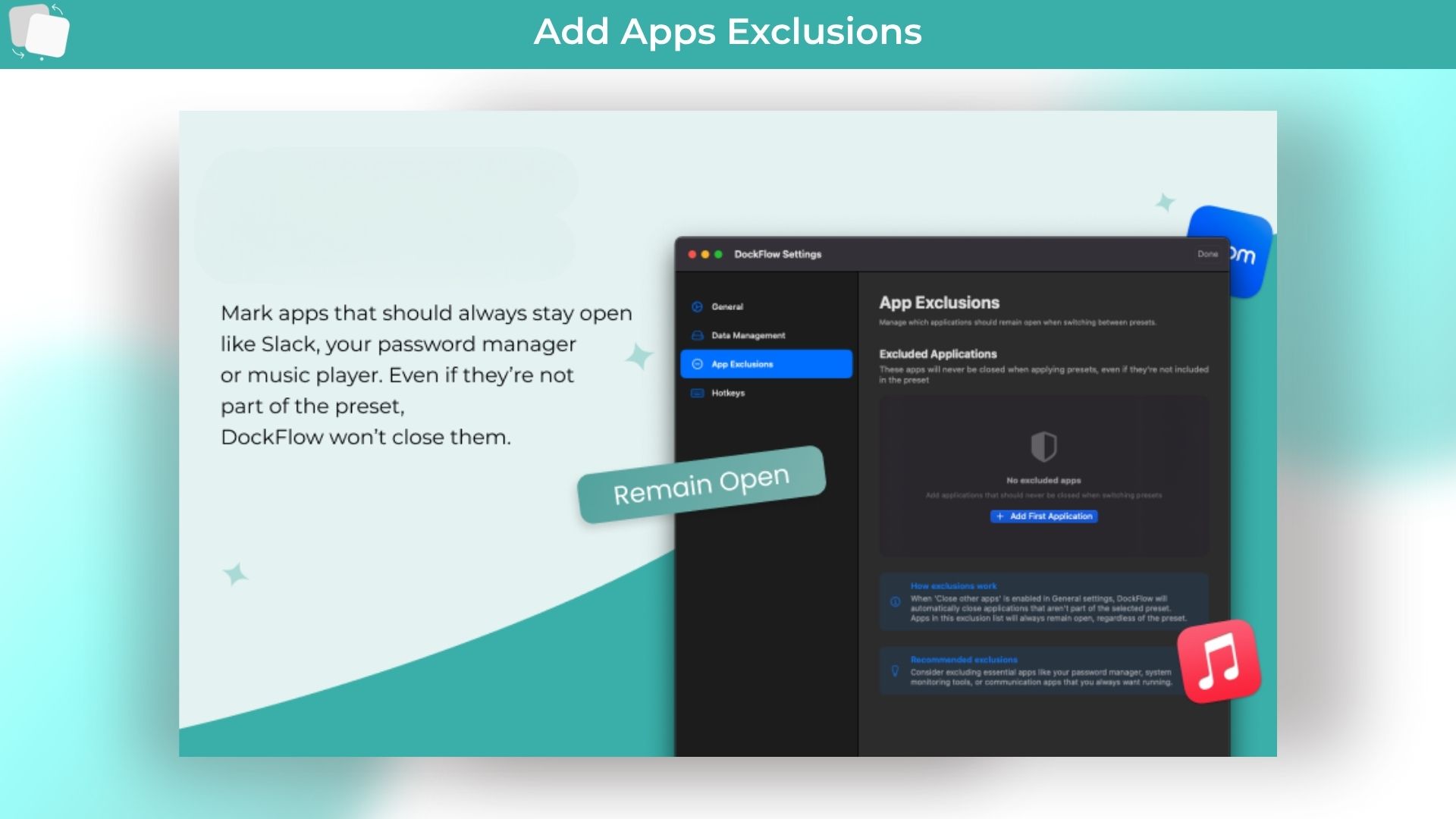The height and width of the screenshot is (819, 1456).
Task: Click the Data Management drive icon
Action: pyautogui.click(x=697, y=336)
